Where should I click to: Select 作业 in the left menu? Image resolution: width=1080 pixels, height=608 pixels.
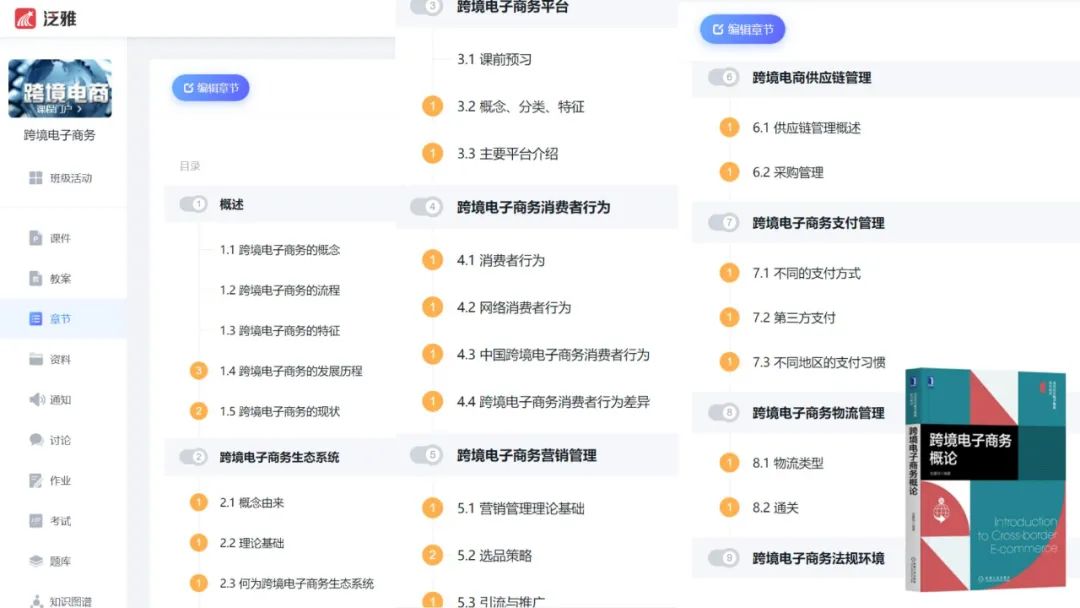click(x=60, y=481)
